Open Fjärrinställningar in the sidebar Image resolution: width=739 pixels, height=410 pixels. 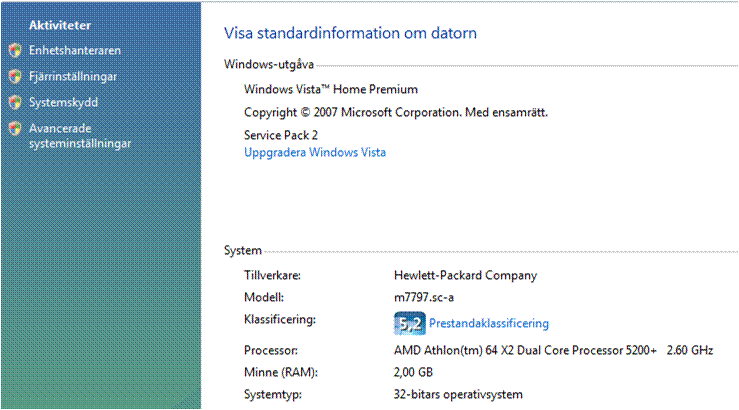tap(73, 76)
